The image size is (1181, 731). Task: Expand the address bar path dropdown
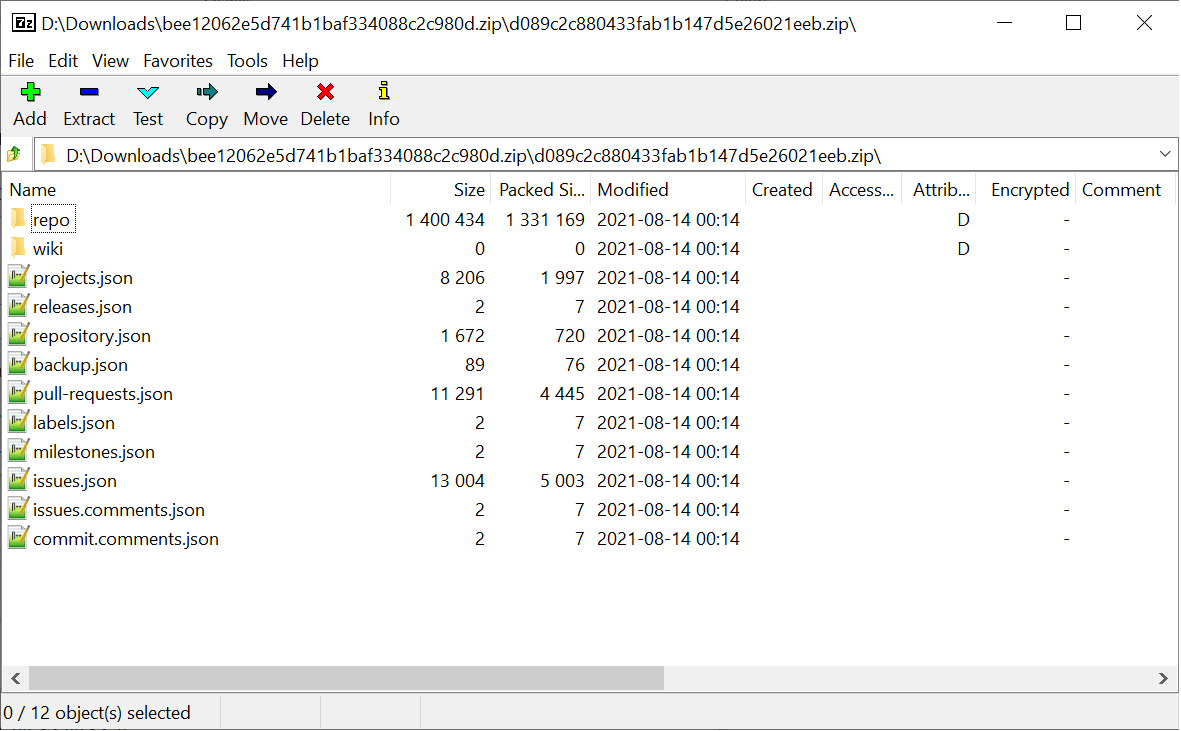pos(1164,155)
